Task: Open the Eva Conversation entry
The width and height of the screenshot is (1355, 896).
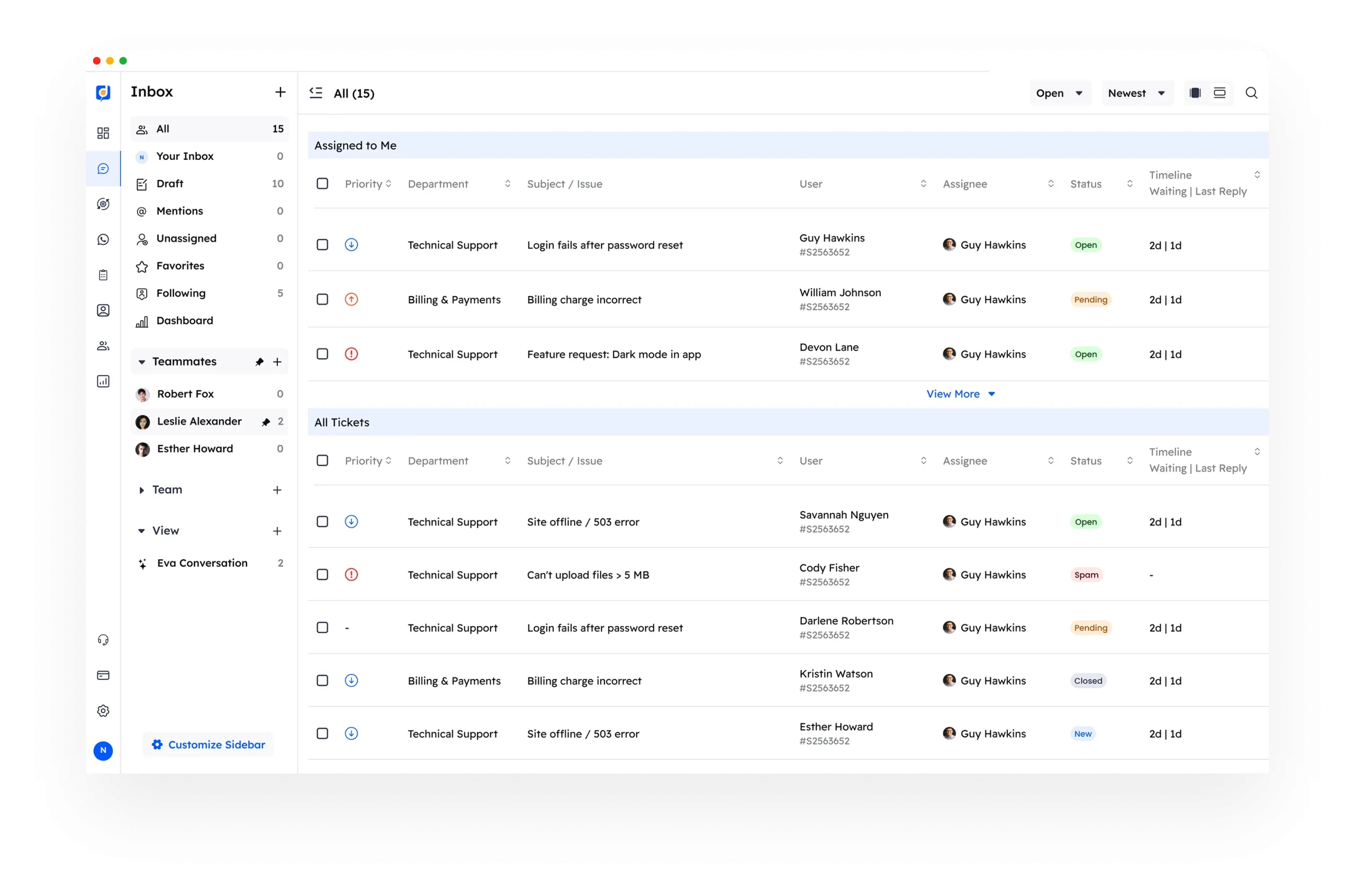Action: [202, 563]
